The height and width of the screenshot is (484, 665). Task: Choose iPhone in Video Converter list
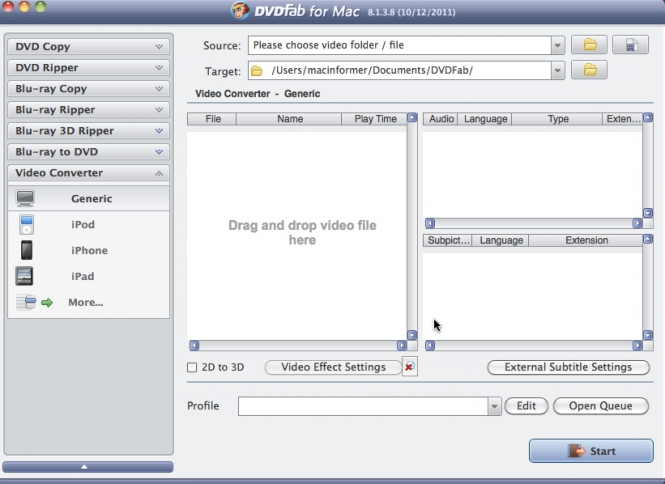pos(88,250)
